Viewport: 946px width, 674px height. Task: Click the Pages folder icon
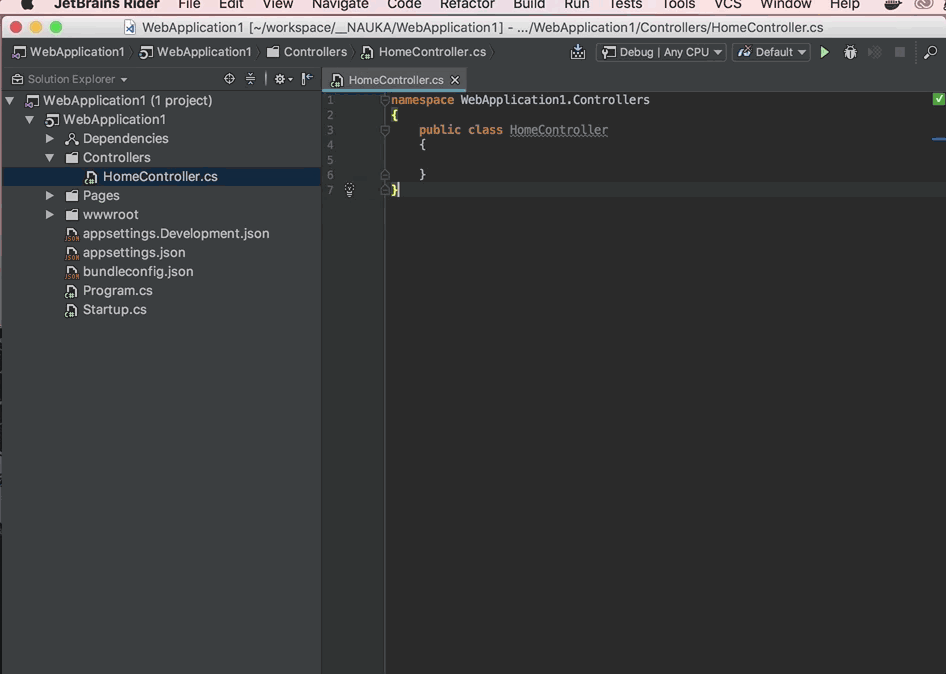coord(72,196)
